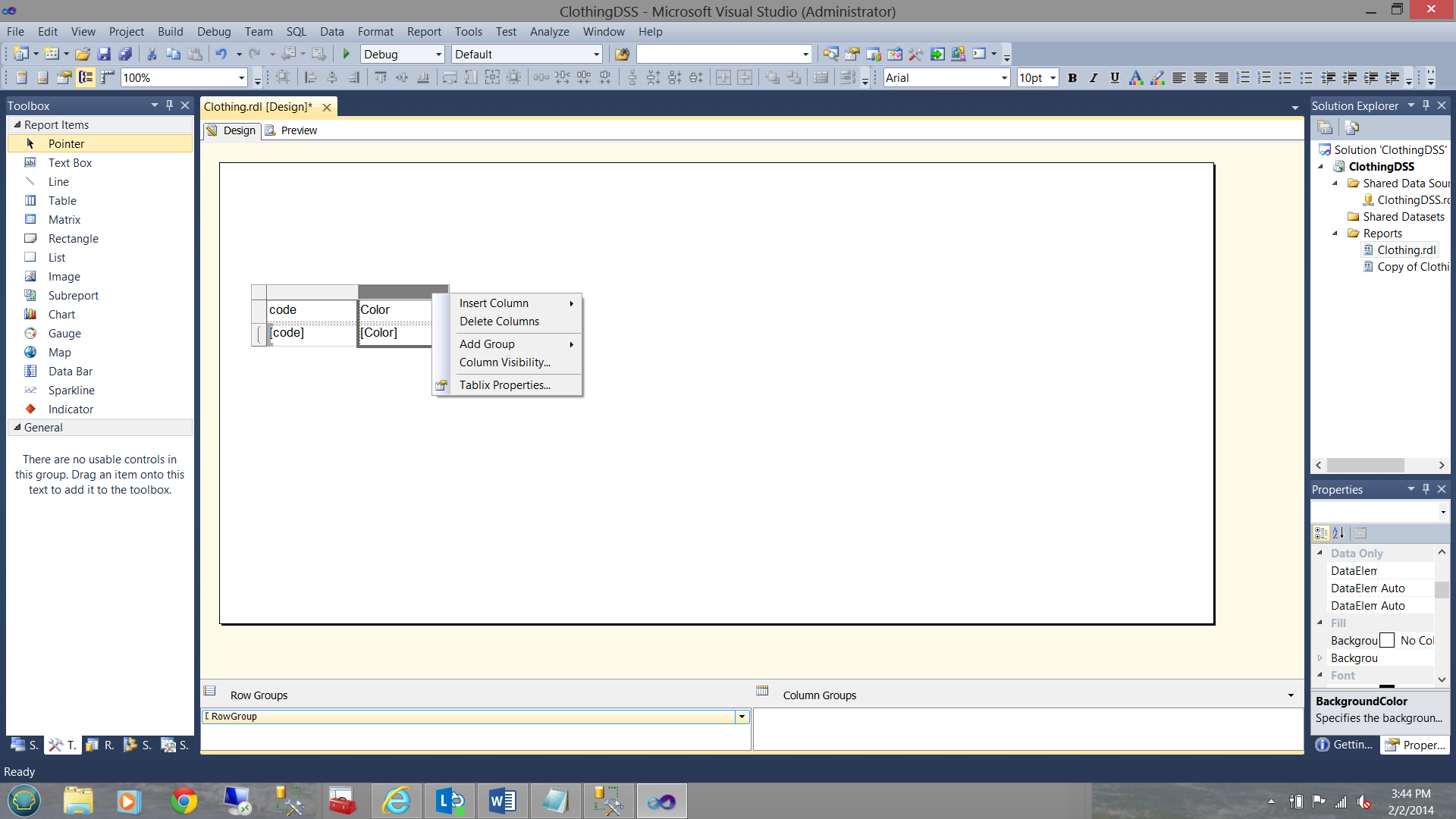Toggle Bold formatting button
This screenshot has width=1456, height=819.
(1072, 77)
